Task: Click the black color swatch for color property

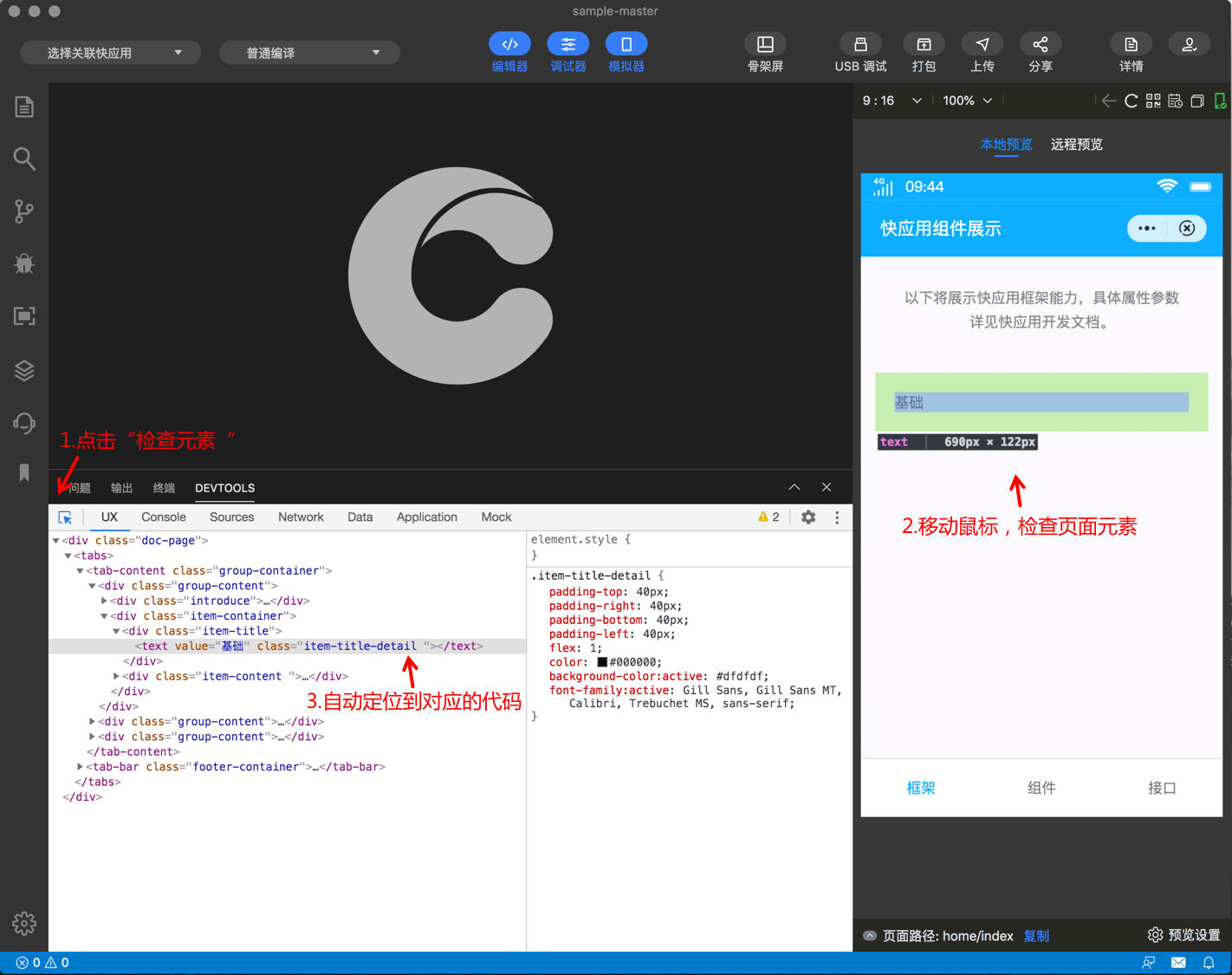Action: [602, 662]
